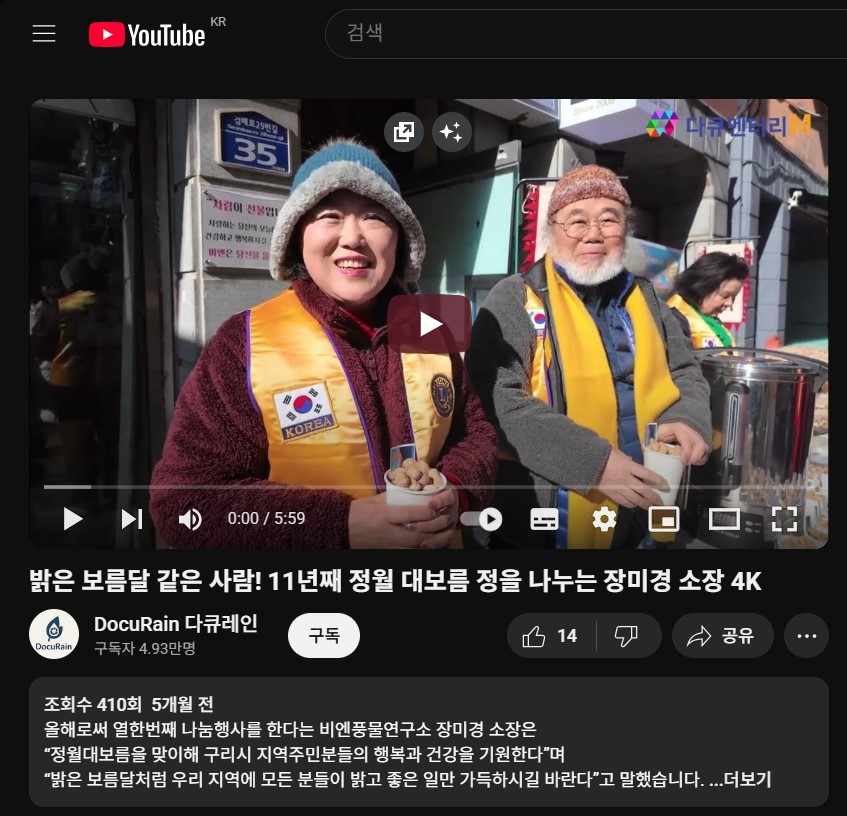
Task: Open the three-dot more actions menu
Action: point(806,636)
